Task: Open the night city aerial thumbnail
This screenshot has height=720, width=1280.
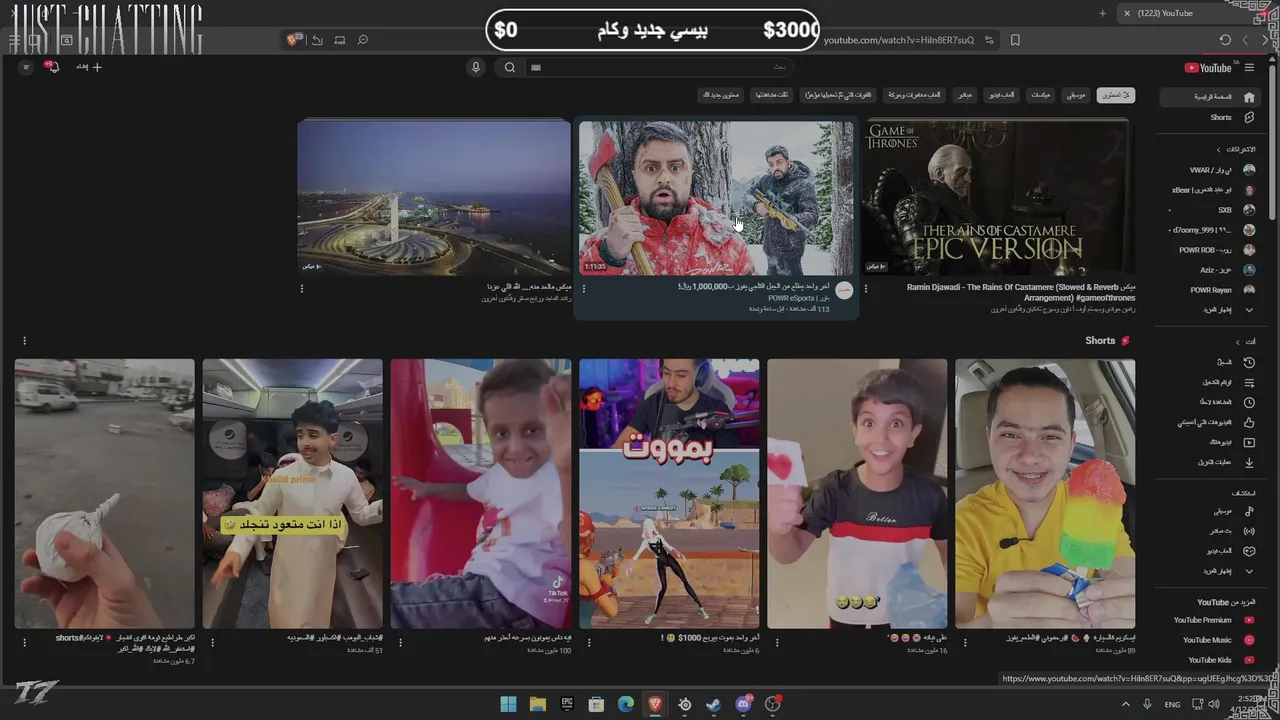Action: coord(434,197)
